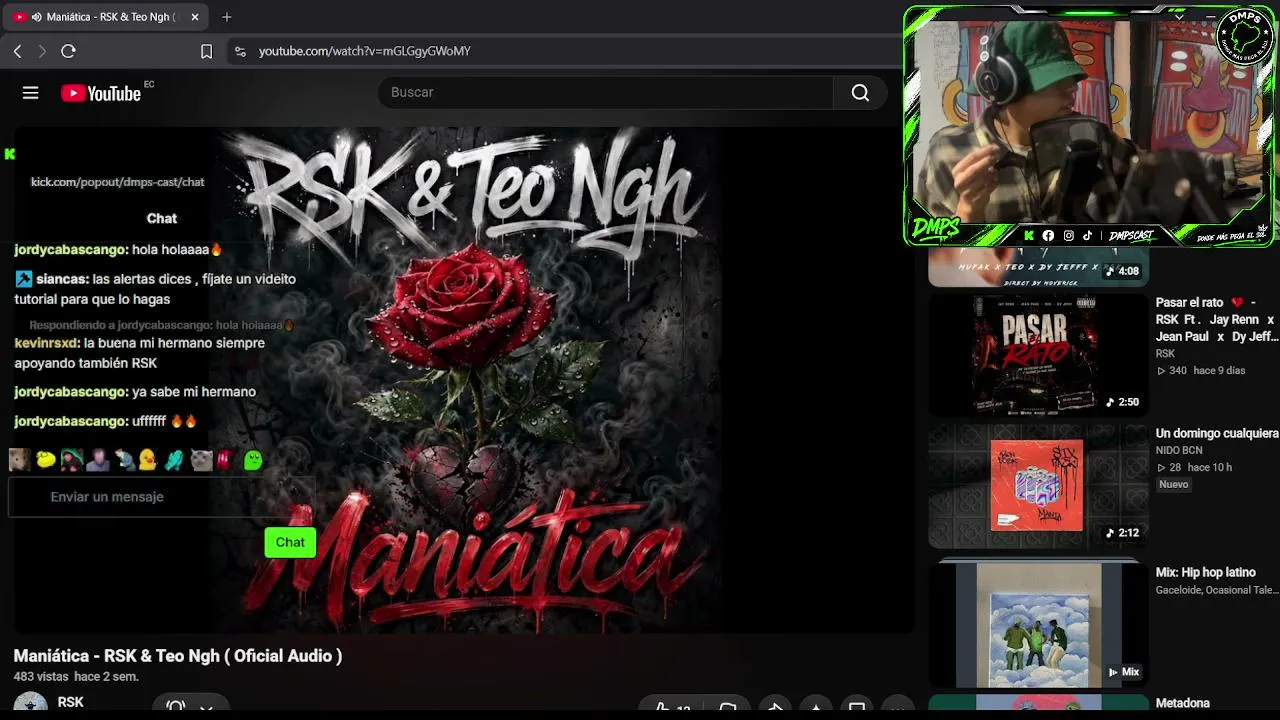This screenshot has width=1280, height=720.
Task: Visit the NIDO BCN channel link
Action: pos(1179,450)
